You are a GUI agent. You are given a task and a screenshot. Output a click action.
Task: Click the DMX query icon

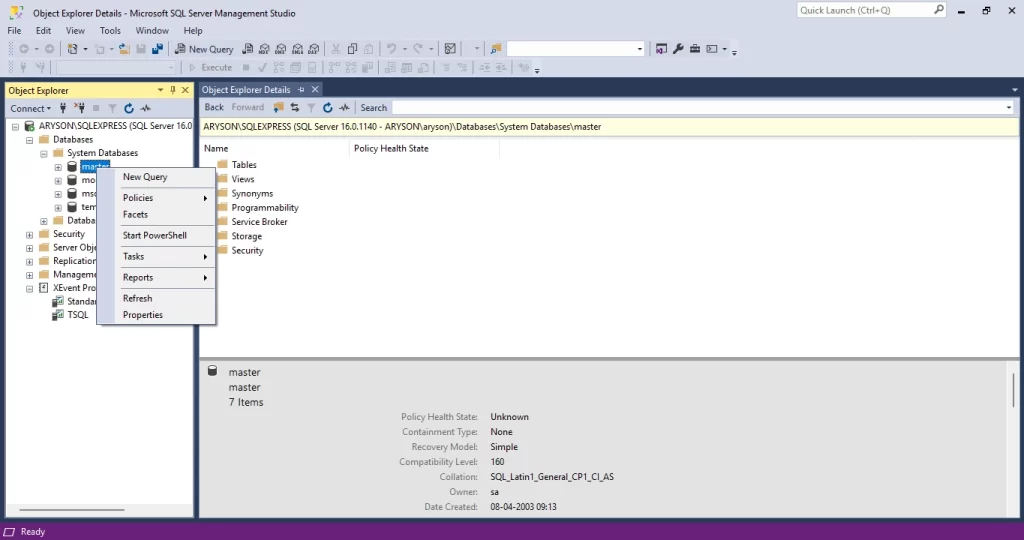(281, 49)
